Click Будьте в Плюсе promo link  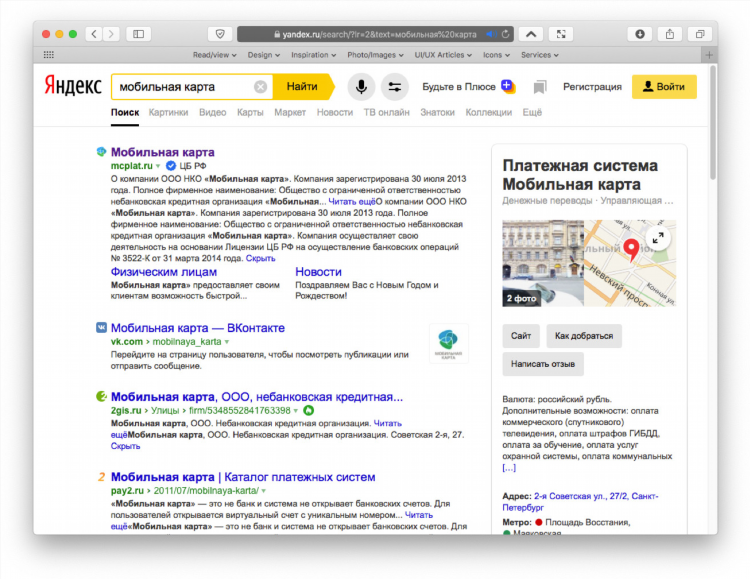pyautogui.click(x=468, y=87)
